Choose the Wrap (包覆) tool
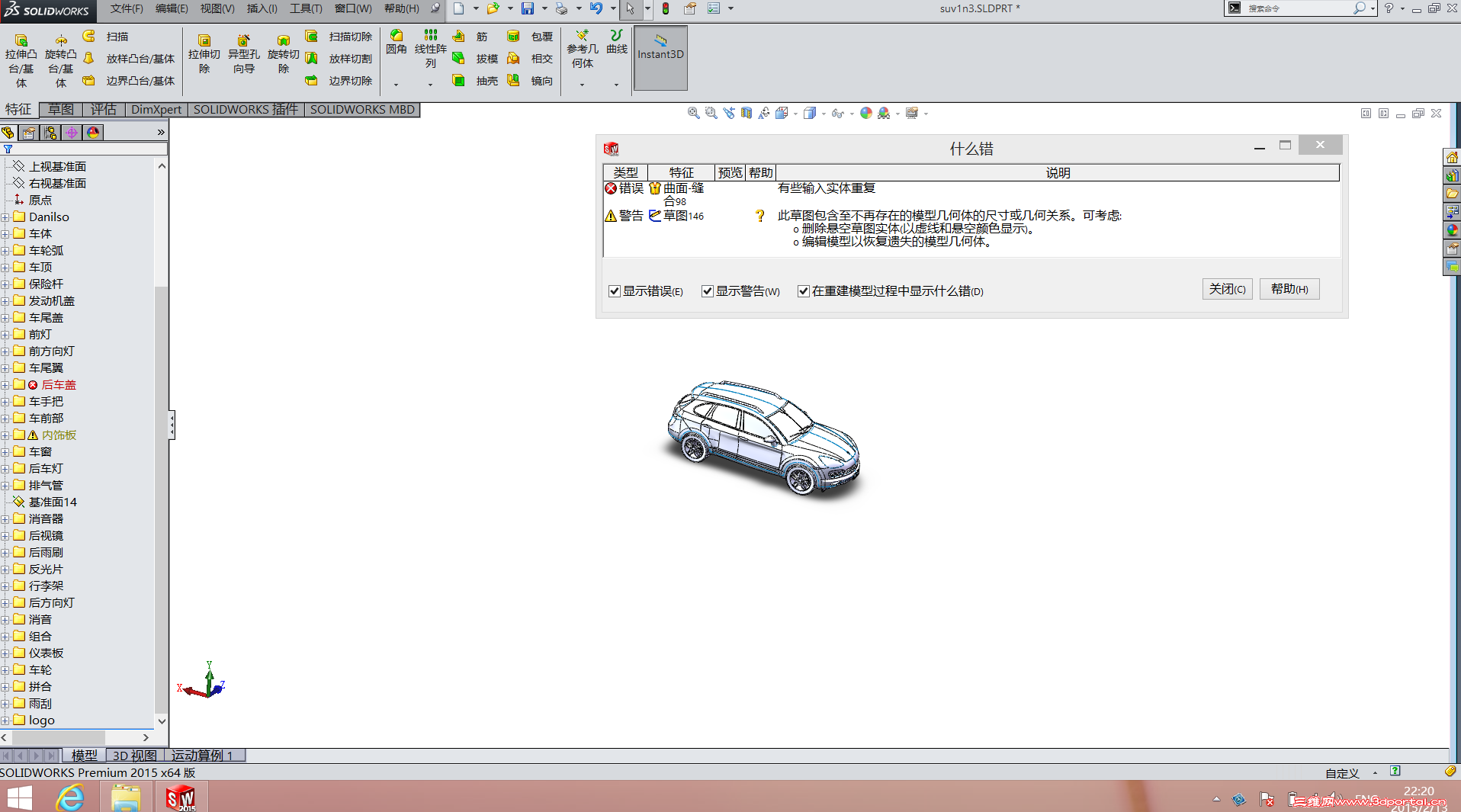Image resolution: width=1461 pixels, height=812 pixels. click(530, 37)
